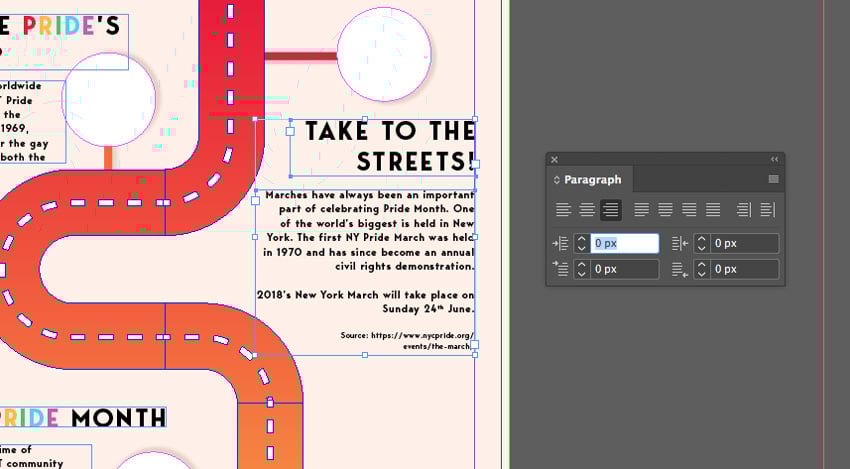Select the TAKE TO THE STREETS! heading
The height and width of the screenshot is (469, 850).
pos(389,146)
